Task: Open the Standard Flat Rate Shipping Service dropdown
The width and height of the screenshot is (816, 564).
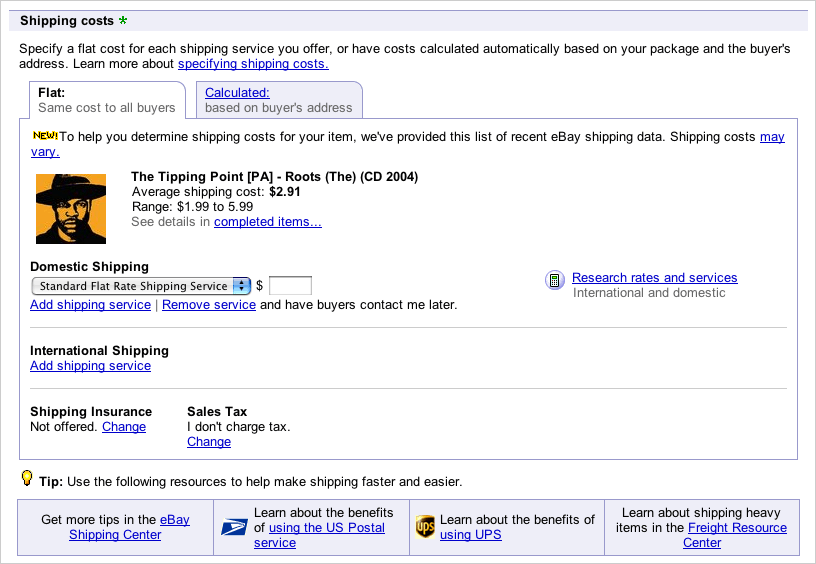Action: coord(140,286)
